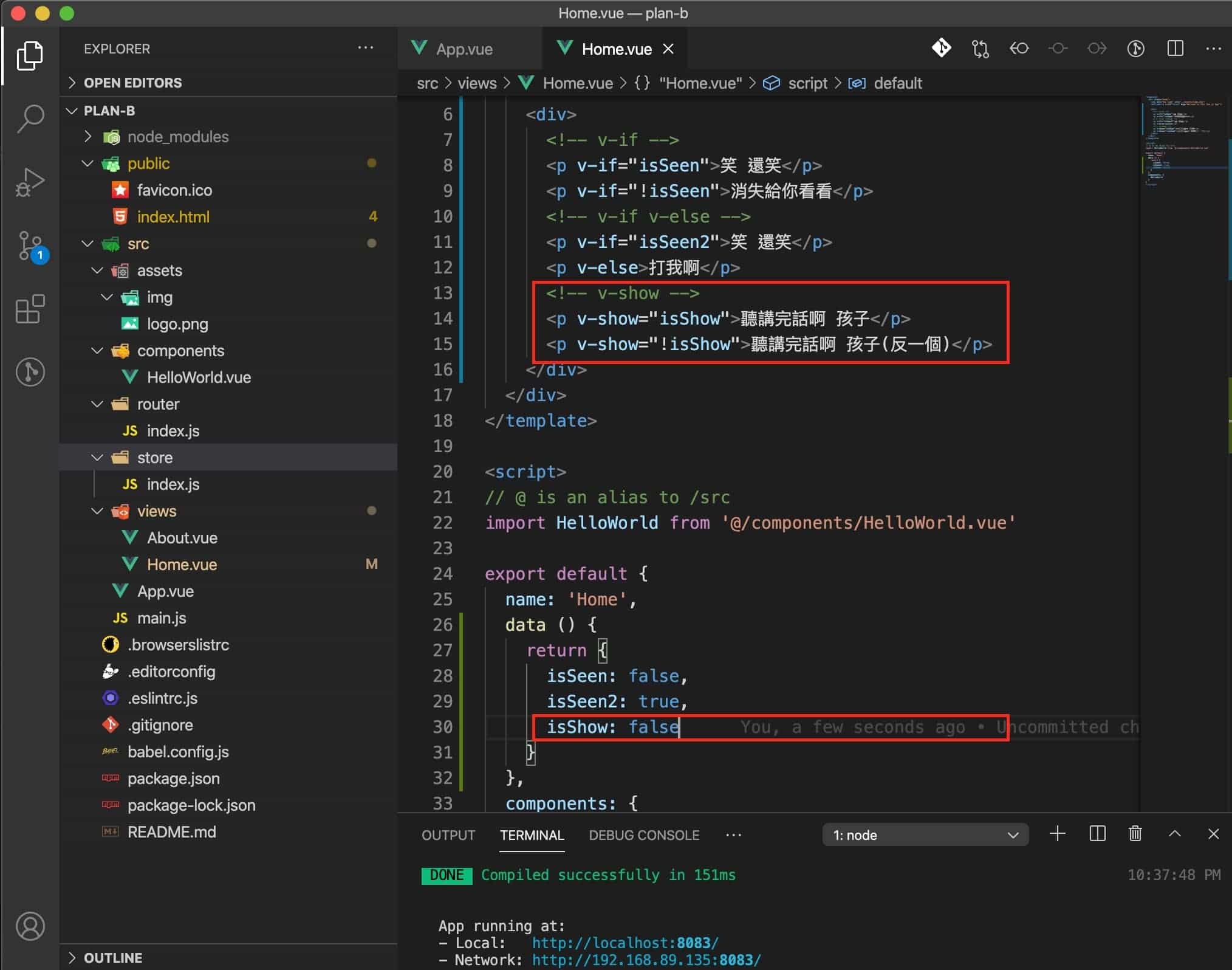Split the terminal pane
1232x970 pixels.
point(1097,834)
